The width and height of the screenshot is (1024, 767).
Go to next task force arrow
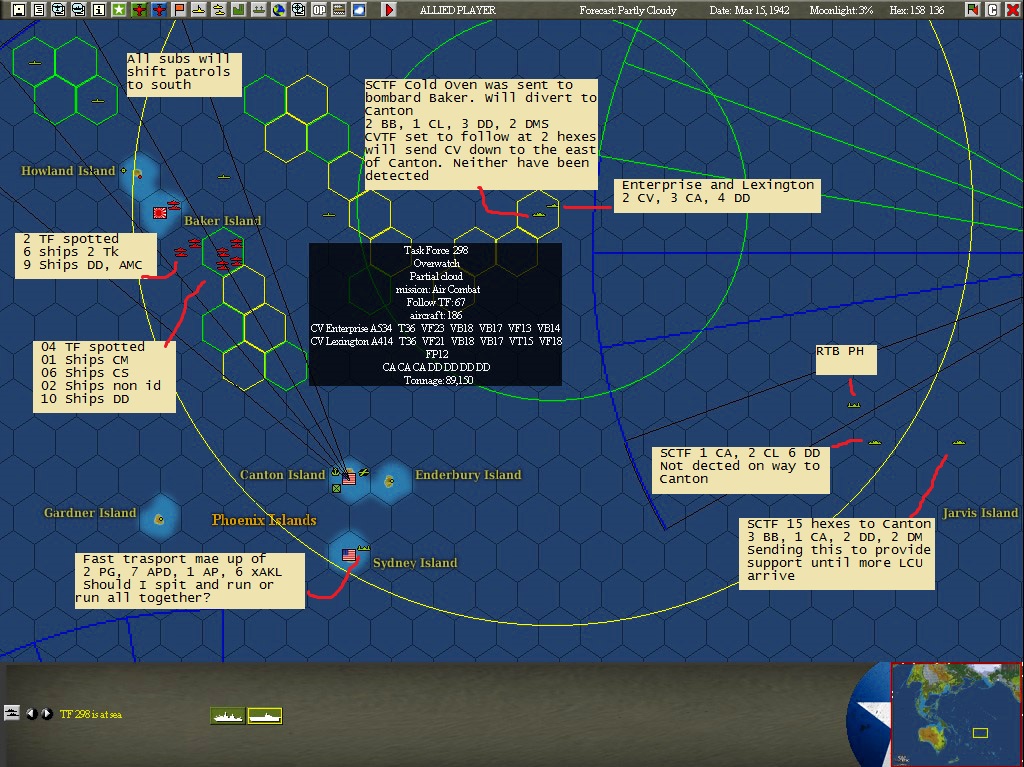tap(47, 714)
